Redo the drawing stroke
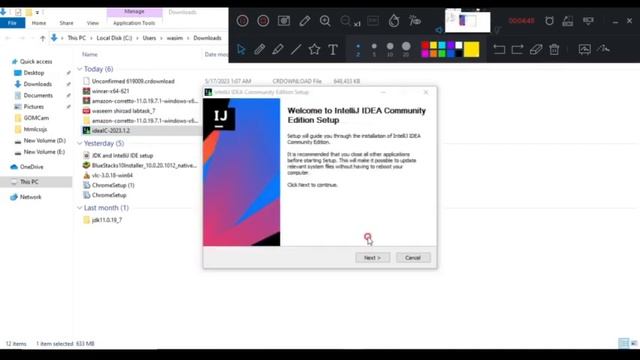640x360 pixels. 517,49
